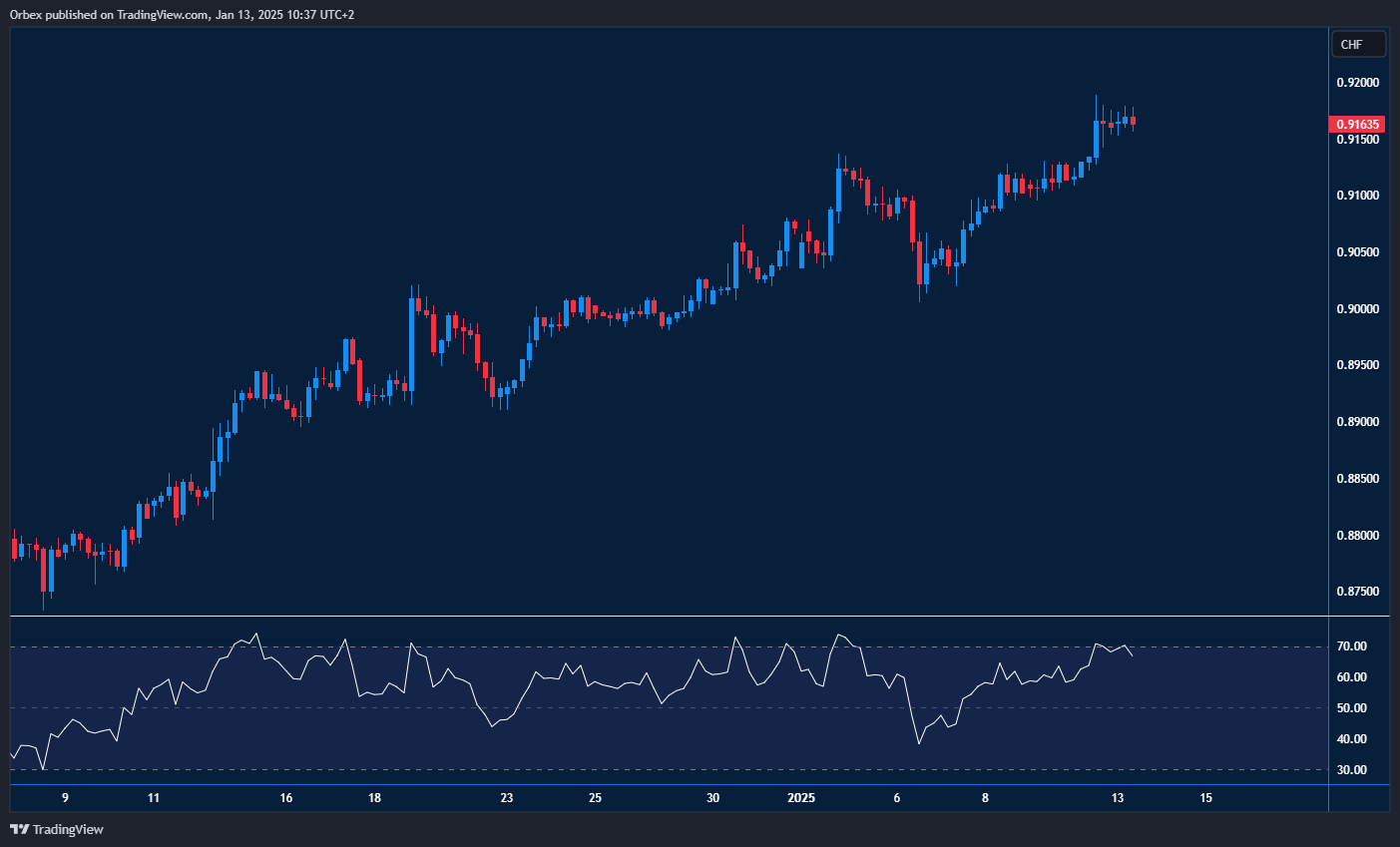Click the 13 label on time axis
The image size is (1400, 847).
[x=1118, y=798]
